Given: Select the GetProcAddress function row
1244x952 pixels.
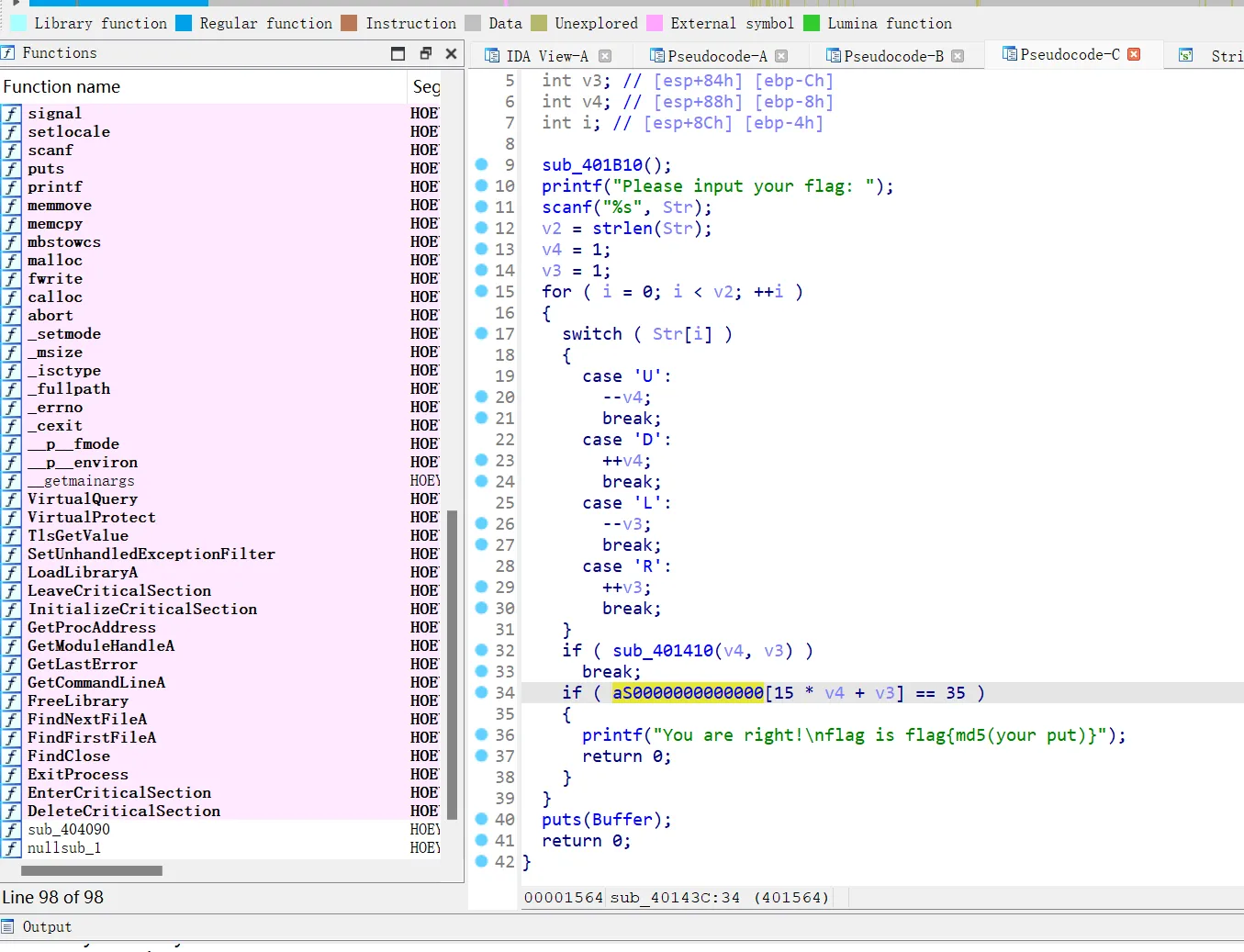Looking at the screenshot, I should coord(220,627).
